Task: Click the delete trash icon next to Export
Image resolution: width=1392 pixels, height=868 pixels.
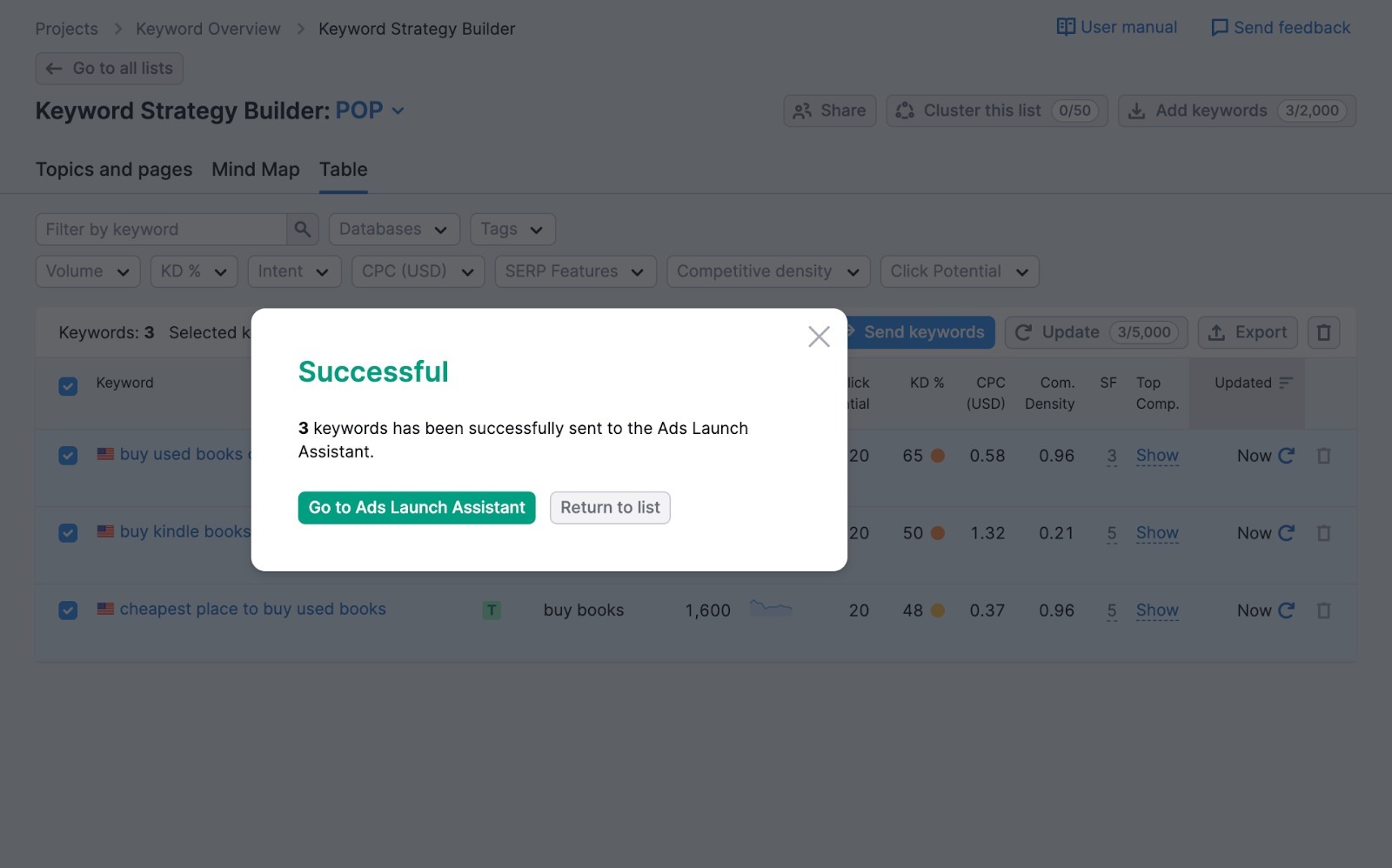Action: (1323, 332)
